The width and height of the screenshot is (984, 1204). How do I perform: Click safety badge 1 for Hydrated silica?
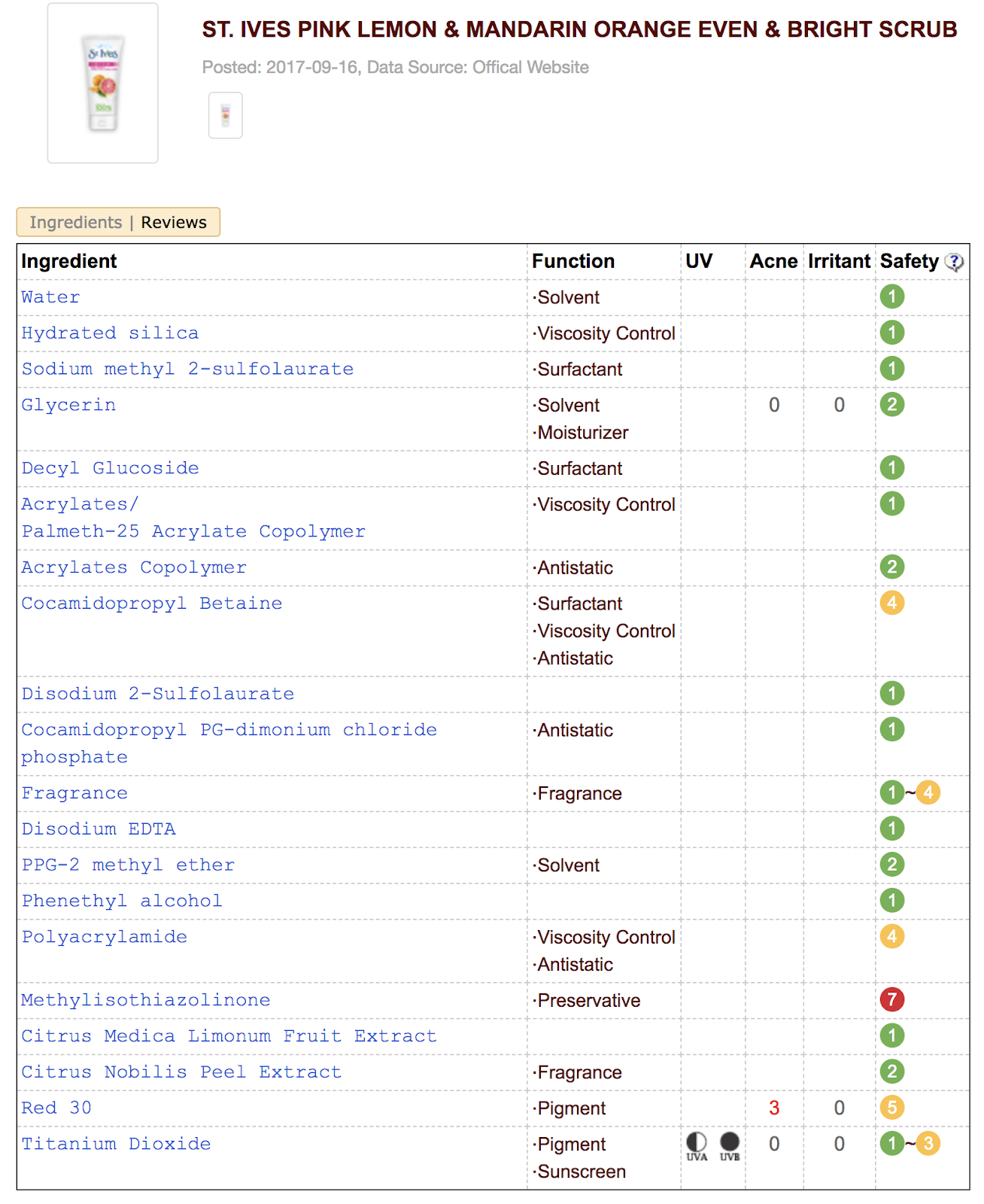pos(892,333)
